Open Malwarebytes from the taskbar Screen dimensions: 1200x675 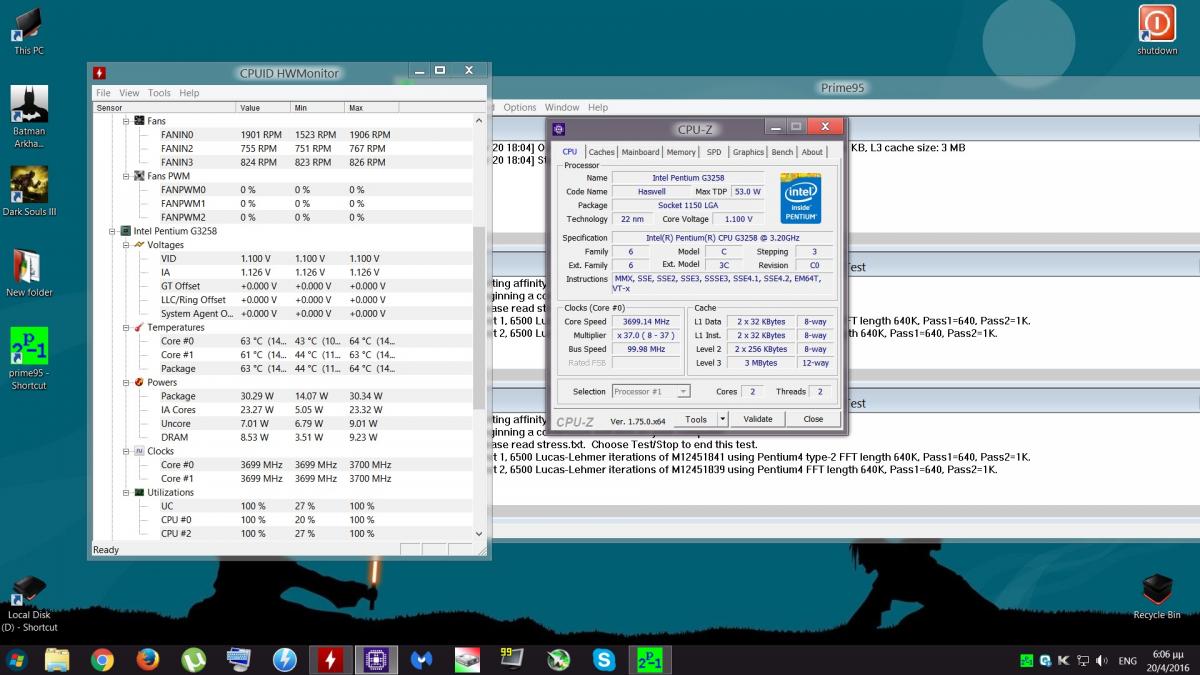coord(422,659)
